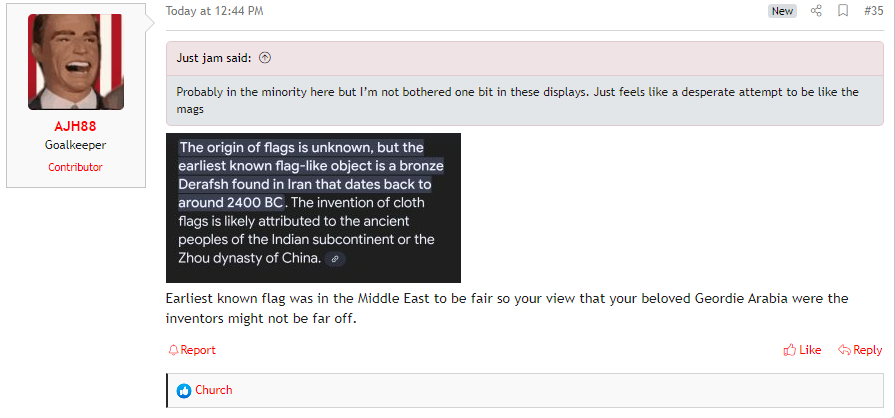The width and height of the screenshot is (895, 418).
Task: Click the link chip in the embedded image
Action: point(335,259)
